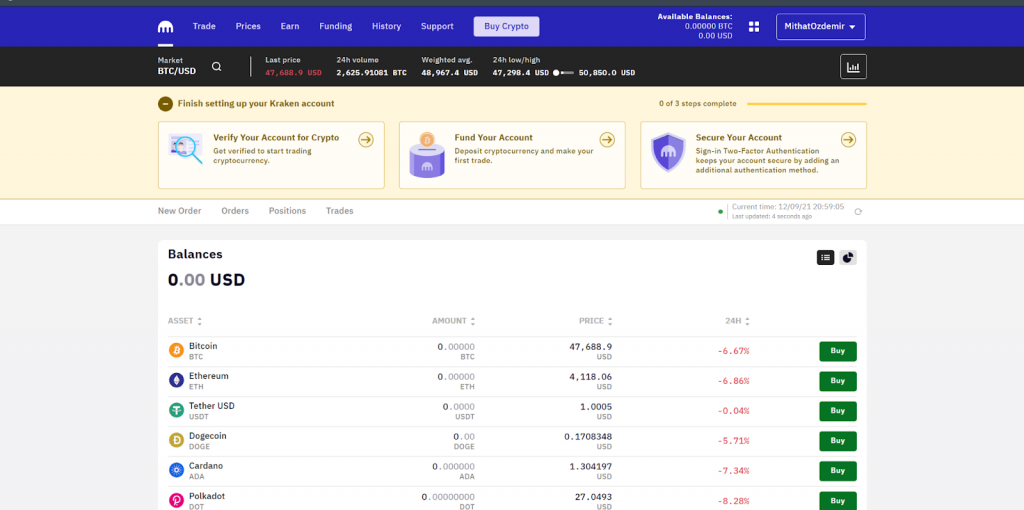Click the Bitcoin piggy bank illustration

point(427,155)
